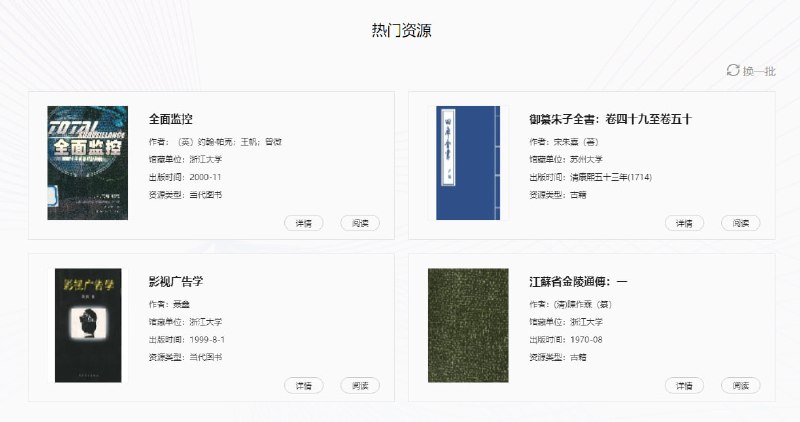This screenshot has width=800, height=422.
Task: Open the 江蘇省金陵通傳：一 title
Action: tap(579, 281)
